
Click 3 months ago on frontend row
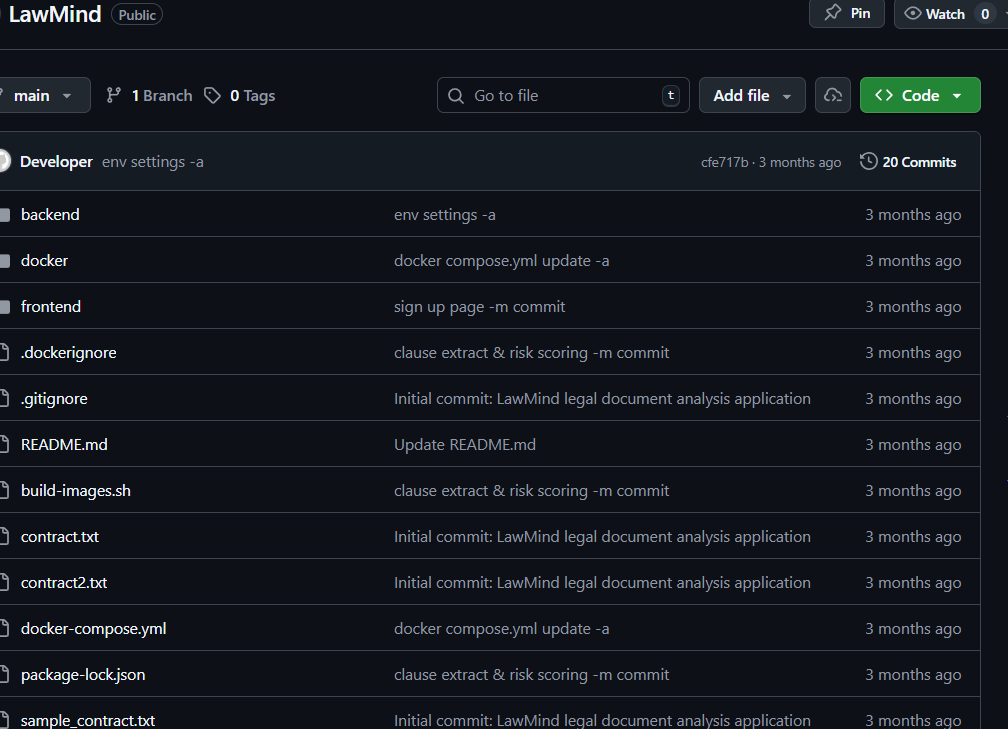point(913,307)
